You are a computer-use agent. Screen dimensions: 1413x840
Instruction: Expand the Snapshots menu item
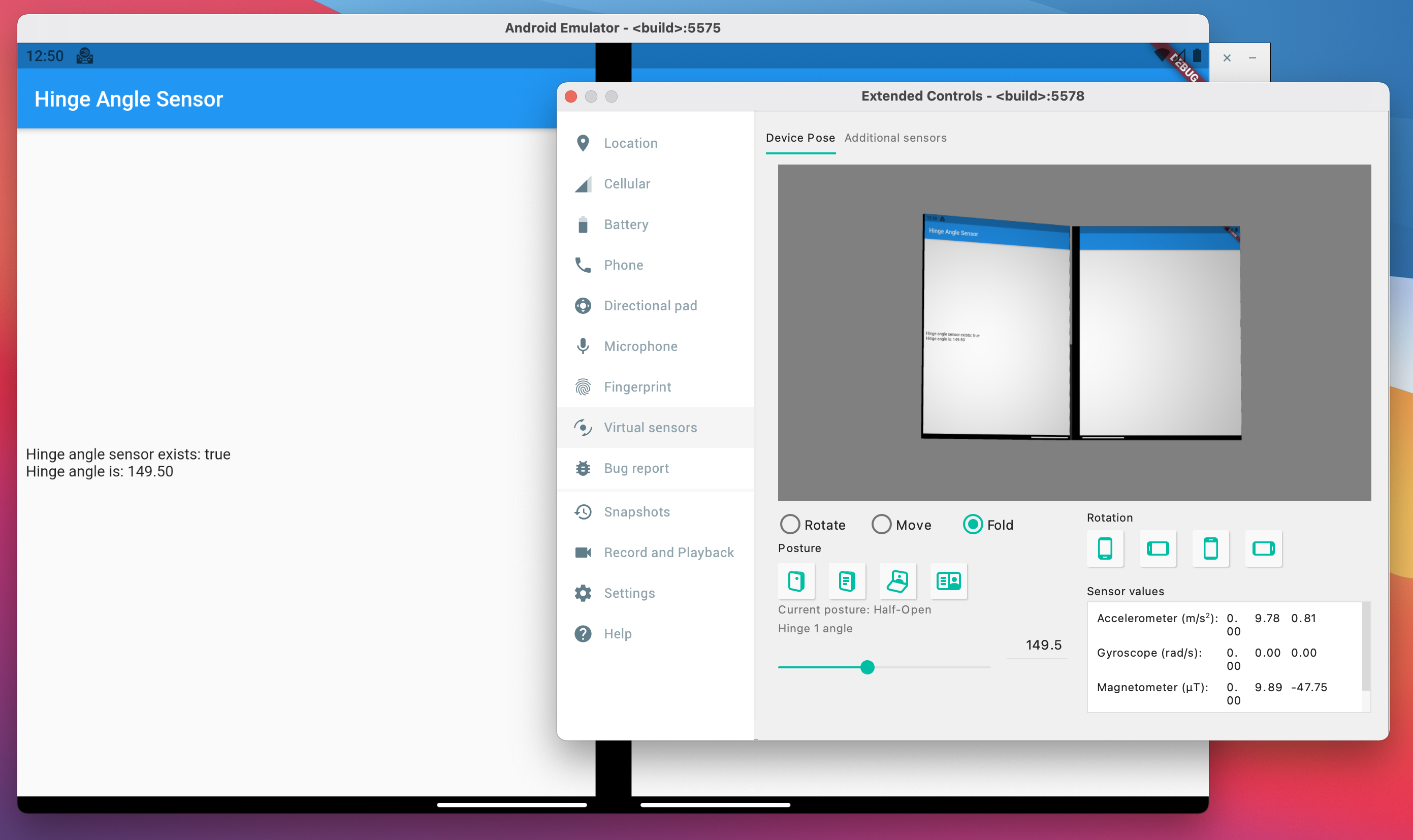pyautogui.click(x=636, y=511)
